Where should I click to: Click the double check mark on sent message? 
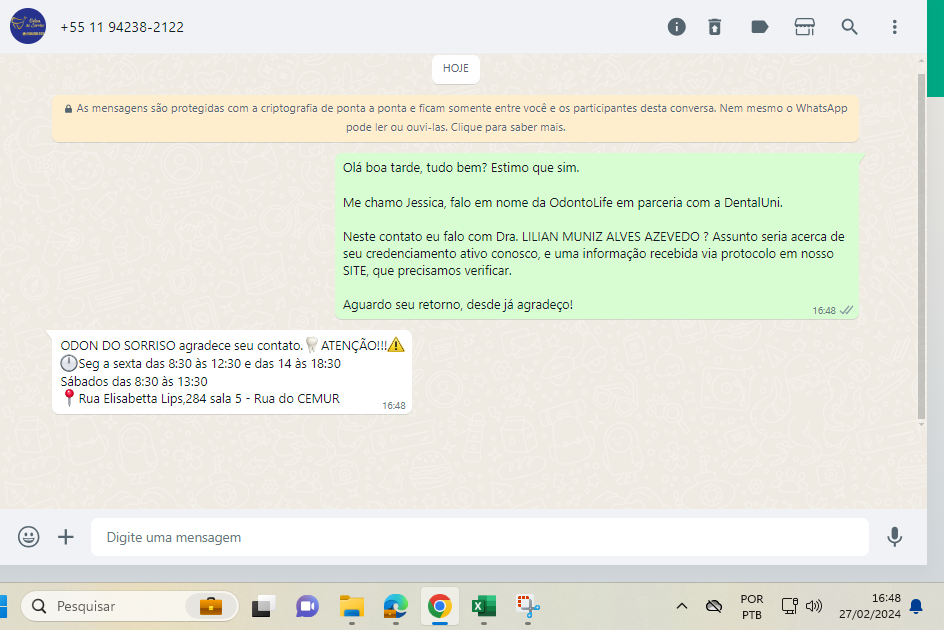point(846,310)
